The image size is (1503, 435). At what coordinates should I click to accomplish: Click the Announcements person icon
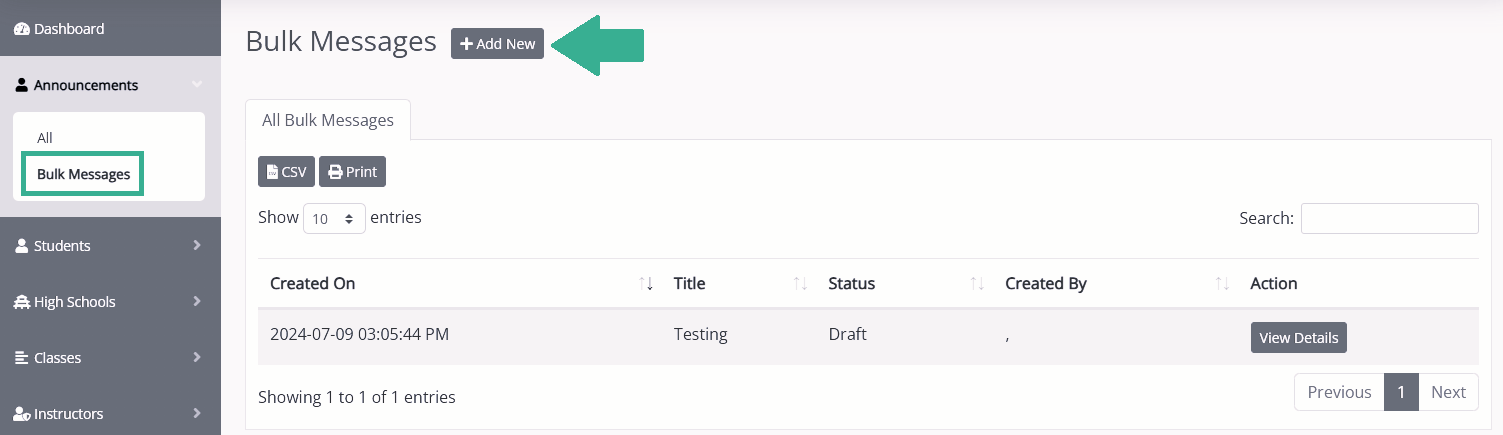coord(22,85)
